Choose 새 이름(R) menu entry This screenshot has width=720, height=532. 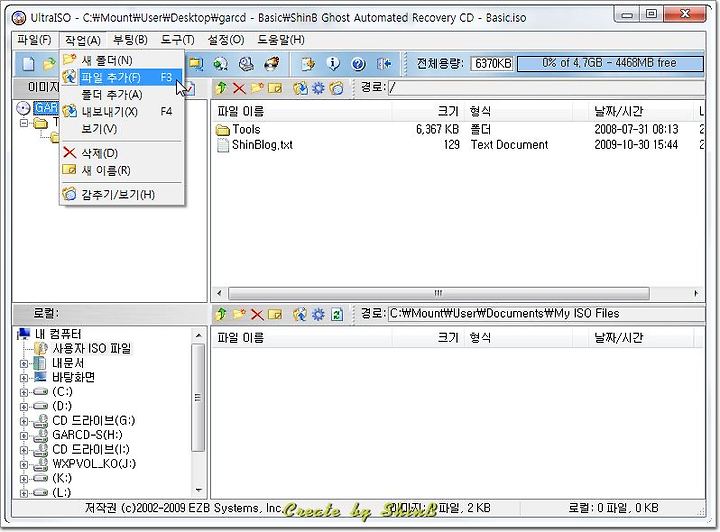[x=122, y=171]
